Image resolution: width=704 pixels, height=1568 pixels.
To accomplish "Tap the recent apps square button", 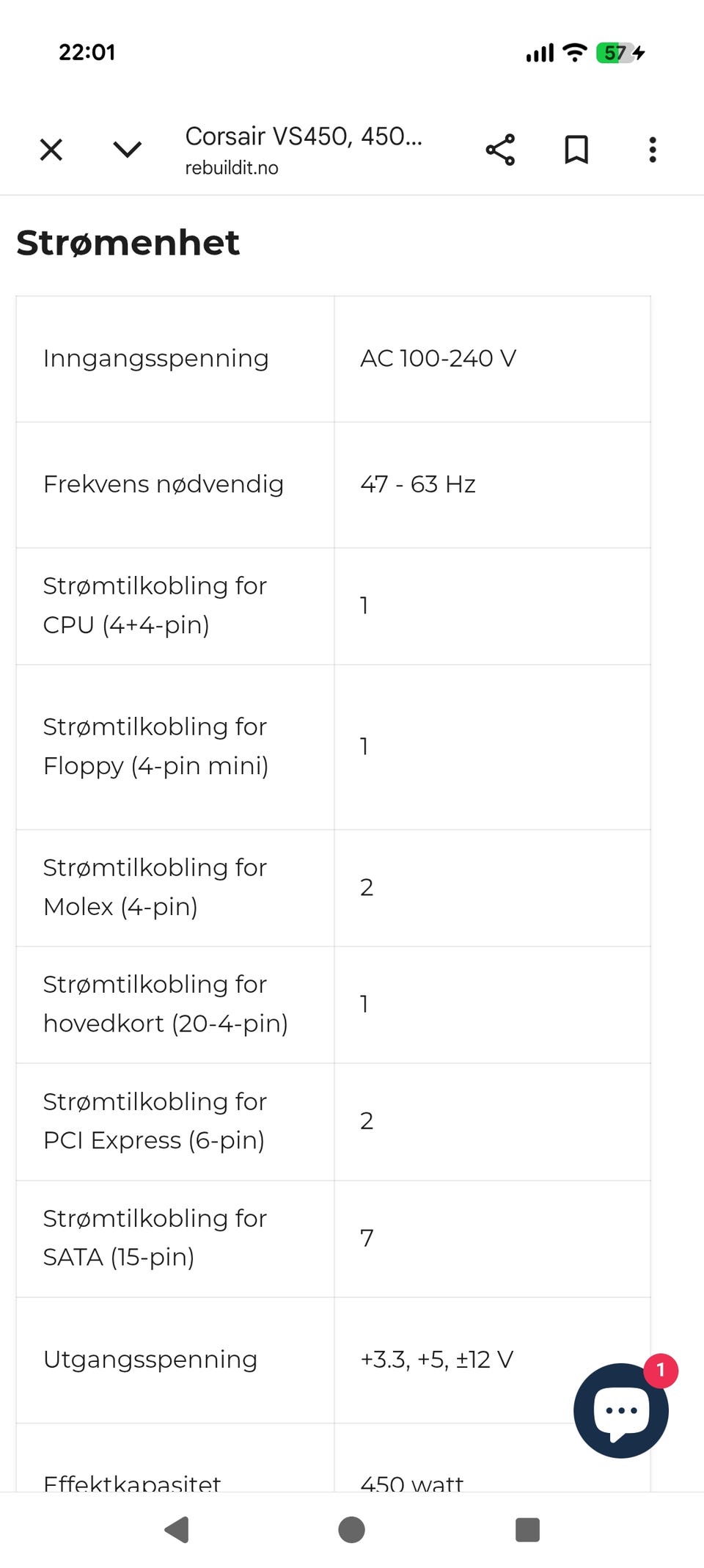I will tap(528, 1530).
